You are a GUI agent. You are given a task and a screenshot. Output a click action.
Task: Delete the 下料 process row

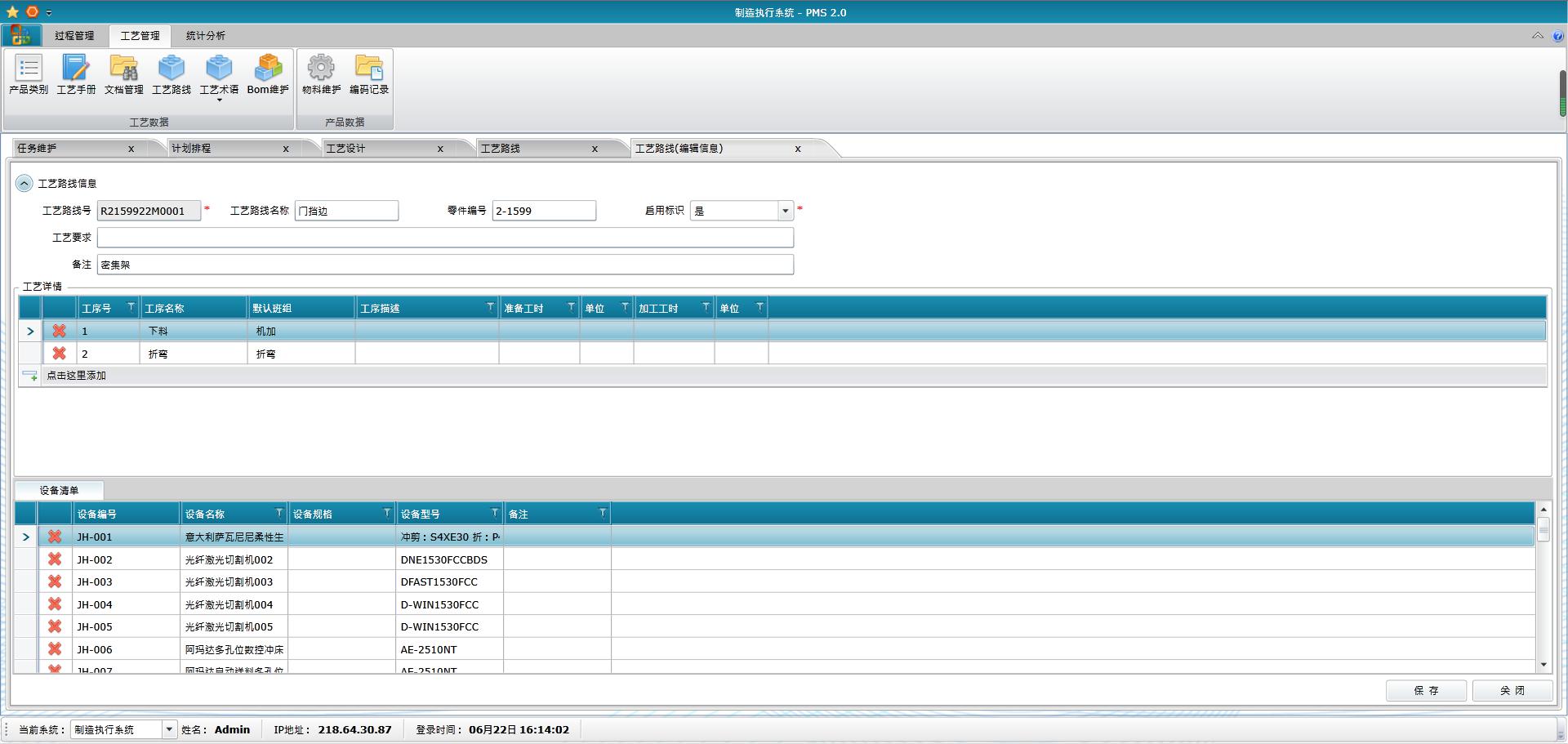(59, 331)
